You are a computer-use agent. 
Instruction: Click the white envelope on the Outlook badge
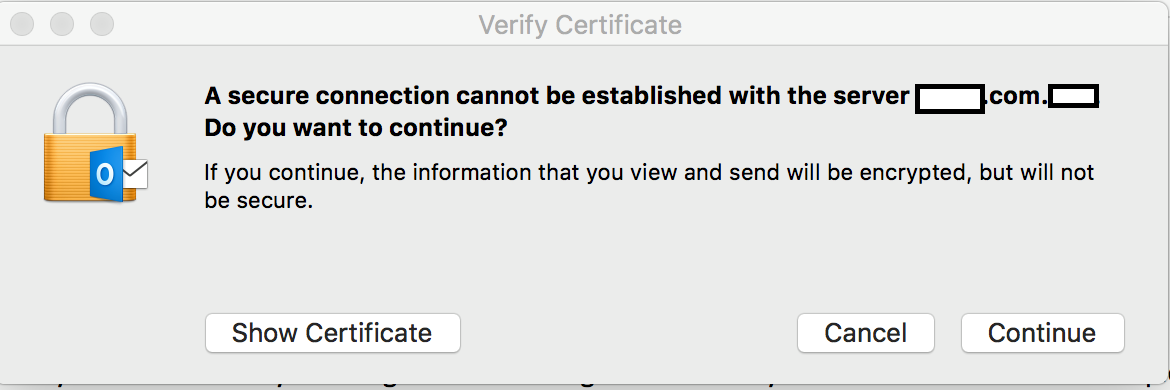coord(135,175)
